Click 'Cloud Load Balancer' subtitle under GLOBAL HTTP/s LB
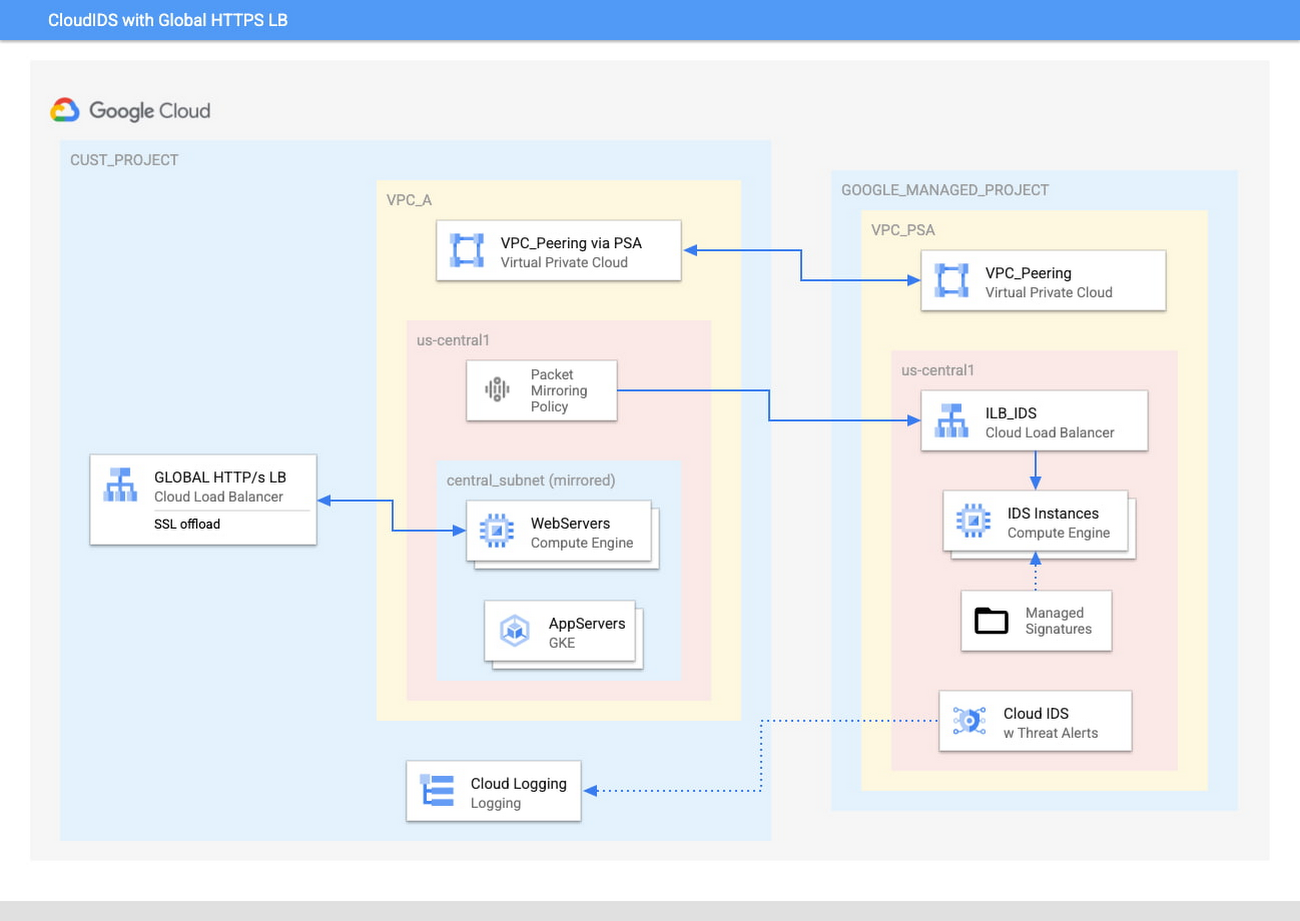 tap(219, 497)
